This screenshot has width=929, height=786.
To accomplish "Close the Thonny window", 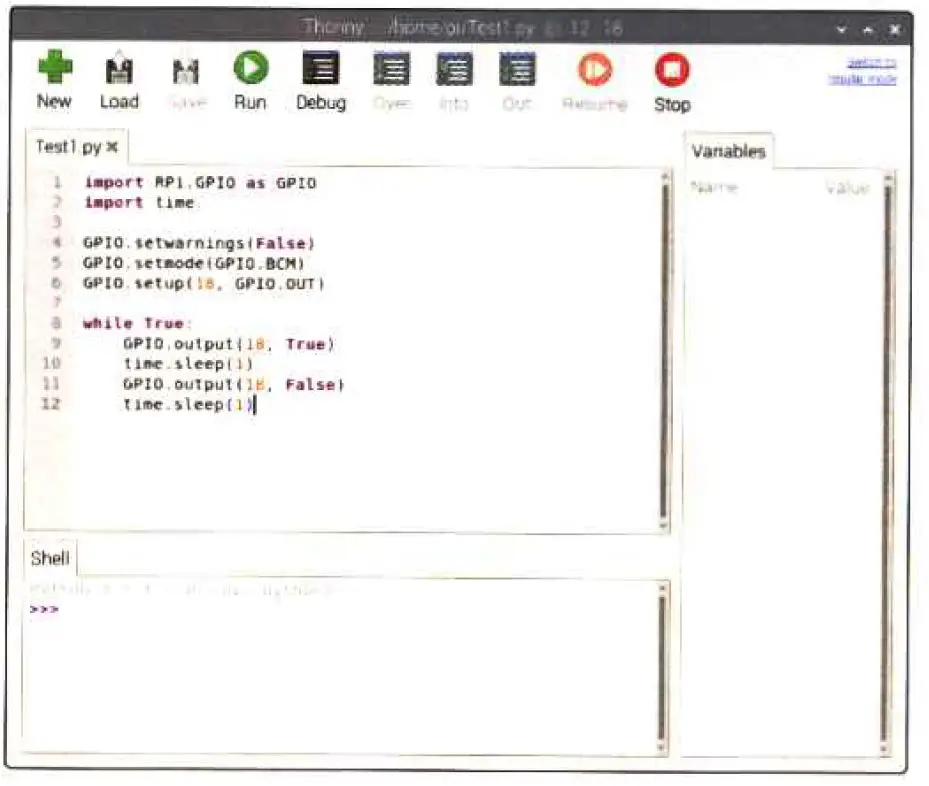I will pyautogui.click(x=895, y=28).
